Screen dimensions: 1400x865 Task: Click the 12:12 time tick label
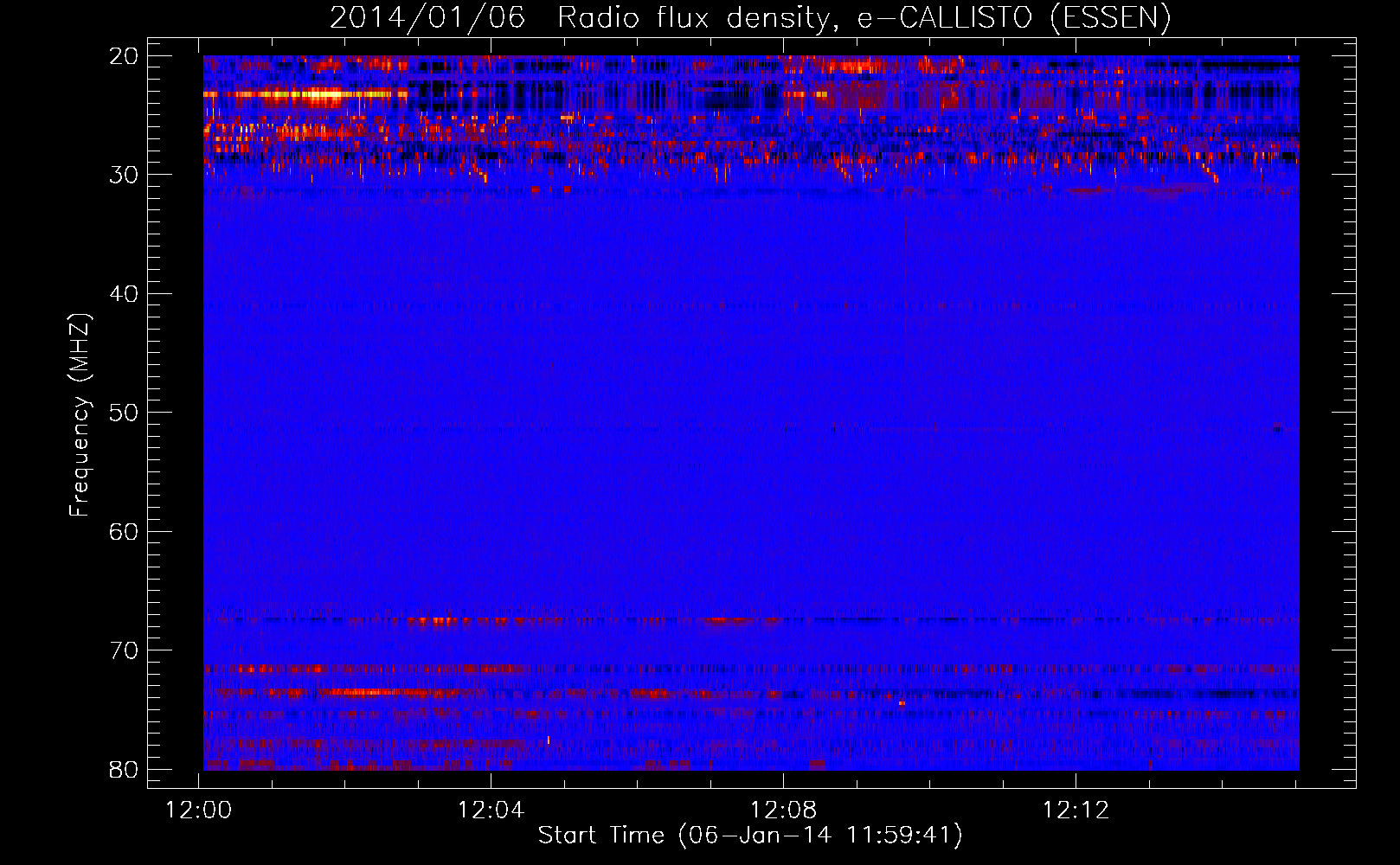tap(1076, 811)
